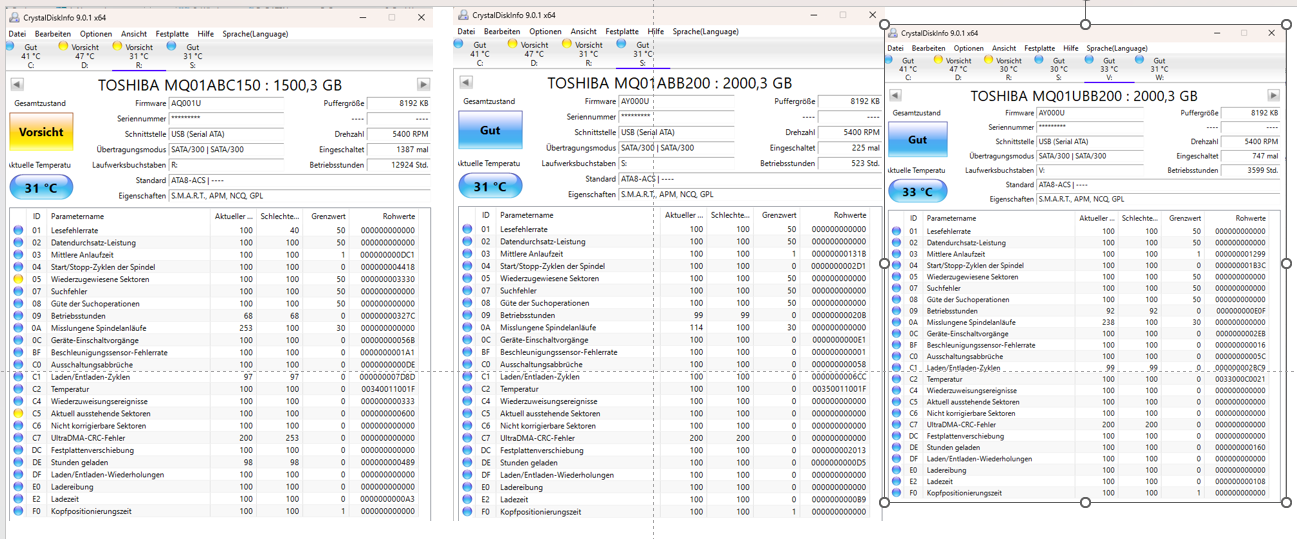Click CrystalDiskInfo app icon in MQ01ABC150 window title bar

14,17
